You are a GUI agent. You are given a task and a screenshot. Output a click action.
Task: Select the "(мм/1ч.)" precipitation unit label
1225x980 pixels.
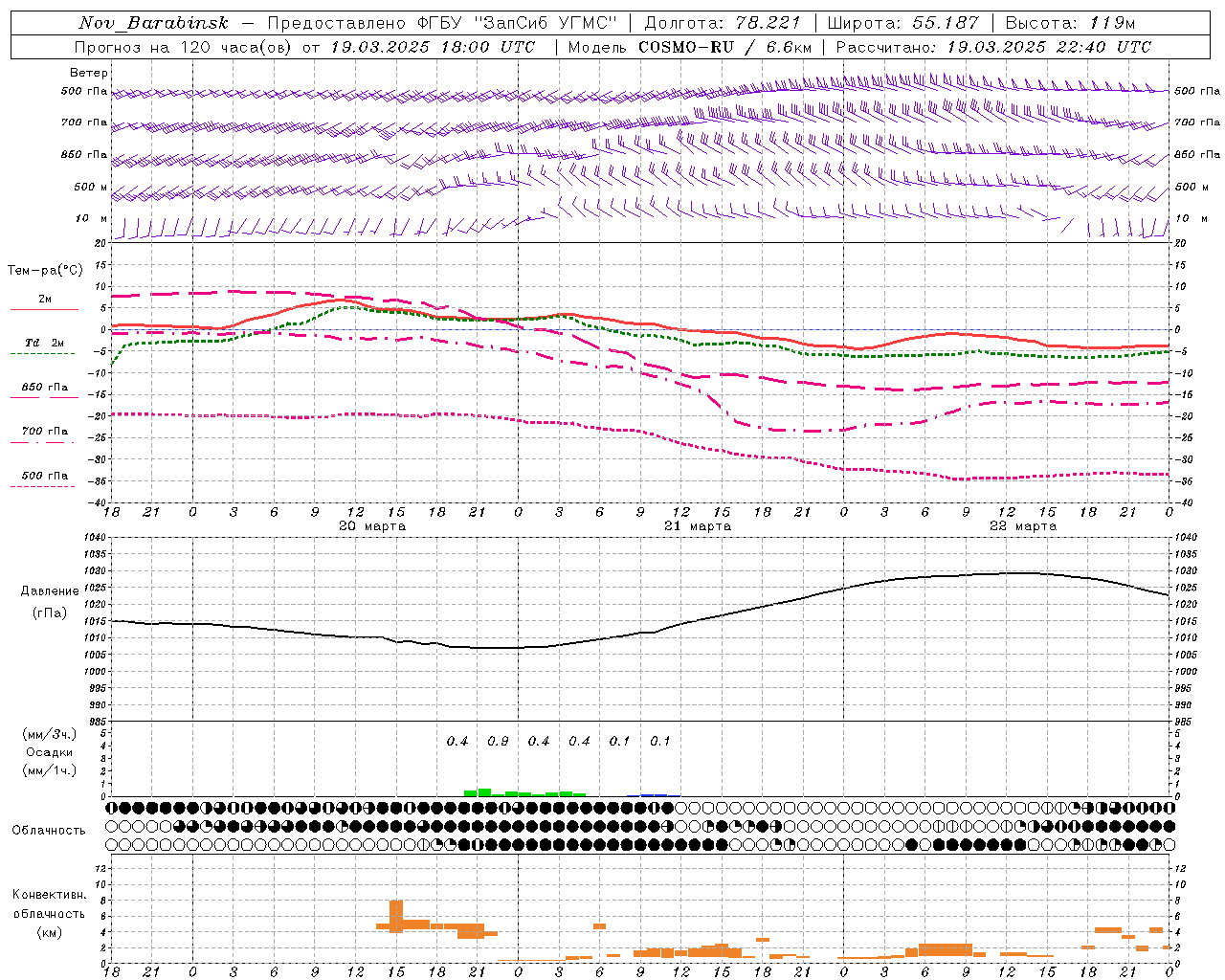click(50, 770)
